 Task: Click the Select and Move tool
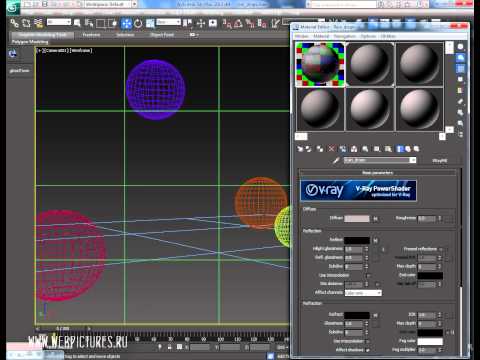pyautogui.click(x=126, y=23)
